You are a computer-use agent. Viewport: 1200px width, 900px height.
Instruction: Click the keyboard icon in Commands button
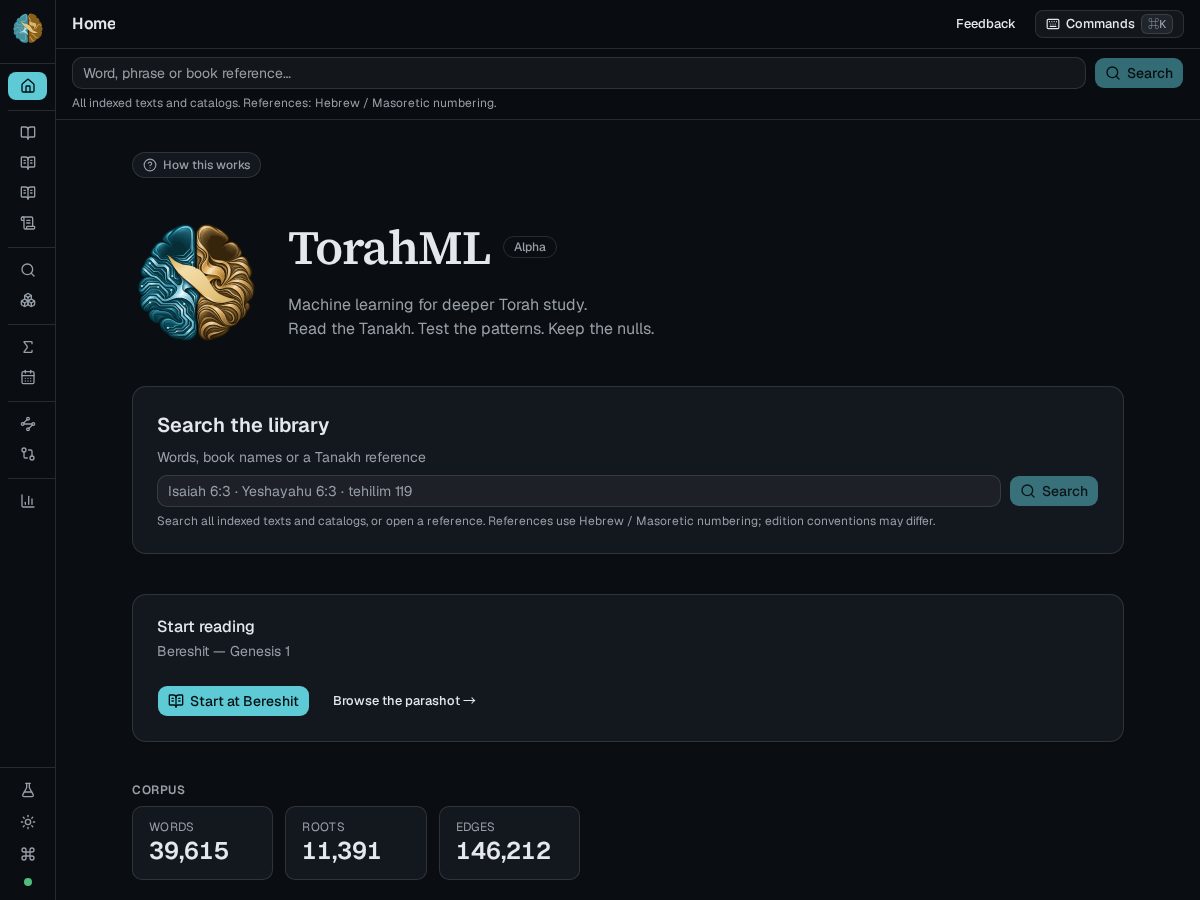[x=1053, y=24]
